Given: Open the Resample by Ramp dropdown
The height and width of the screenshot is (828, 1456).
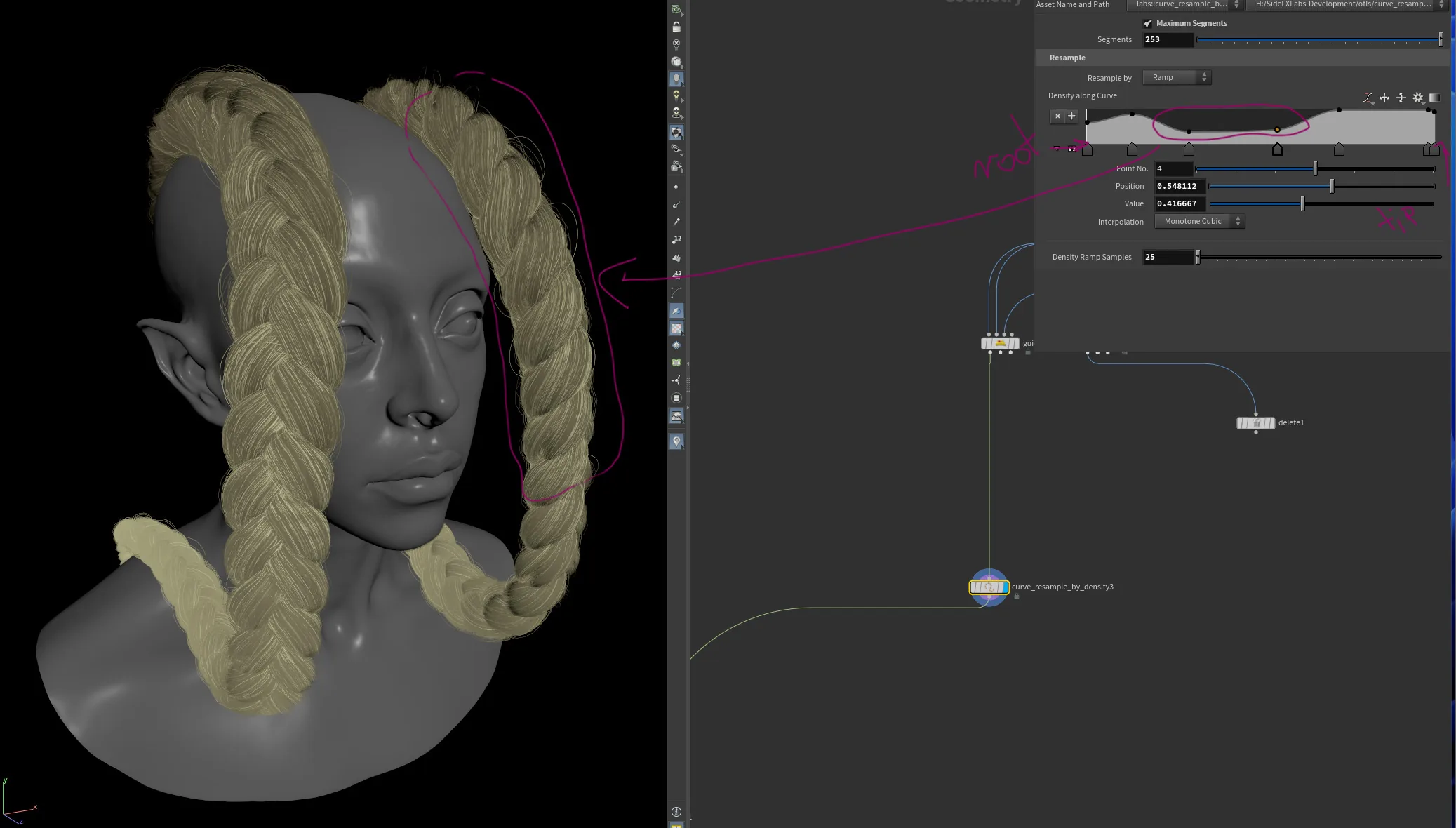Looking at the screenshot, I should point(1177,77).
